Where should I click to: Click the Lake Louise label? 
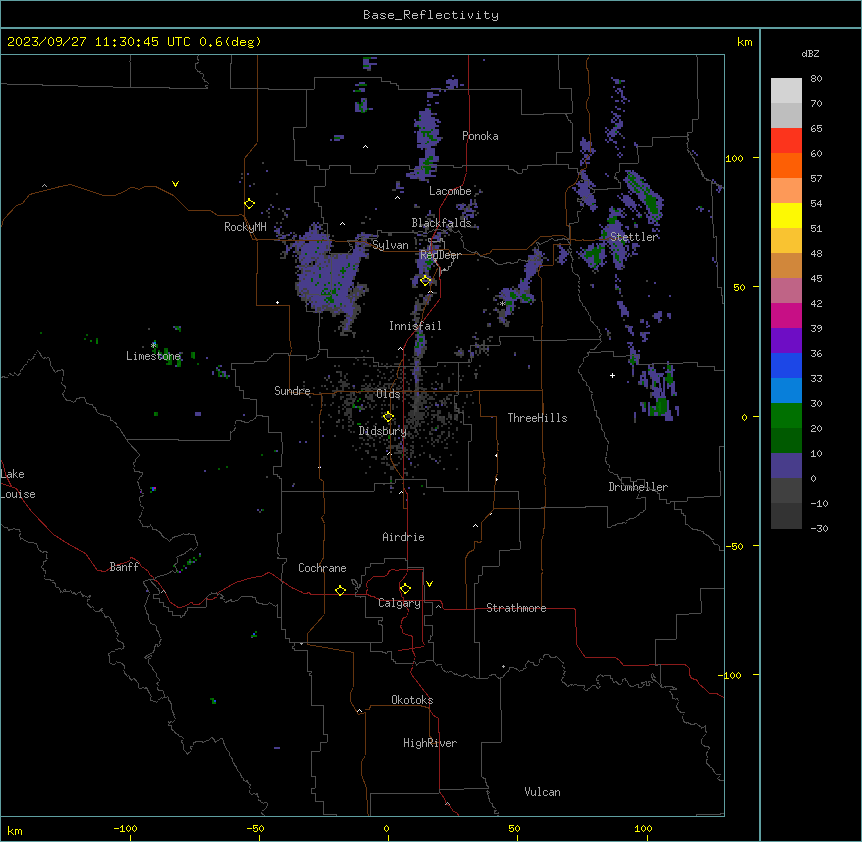pos(18,484)
